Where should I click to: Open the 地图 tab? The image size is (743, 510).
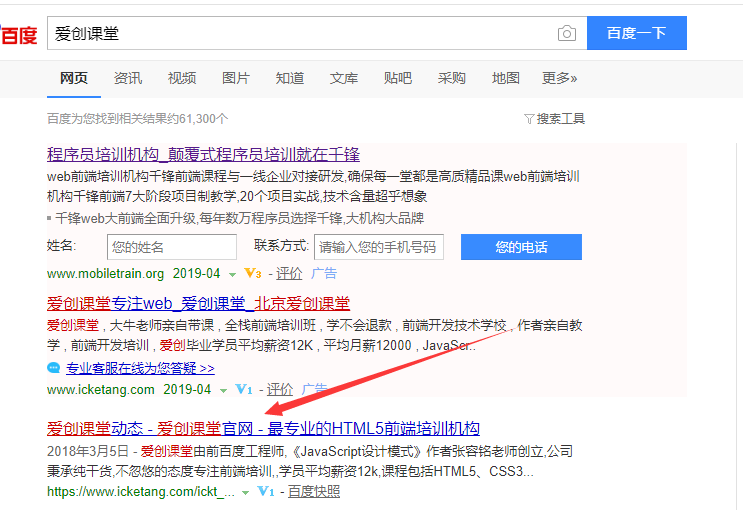coord(506,78)
